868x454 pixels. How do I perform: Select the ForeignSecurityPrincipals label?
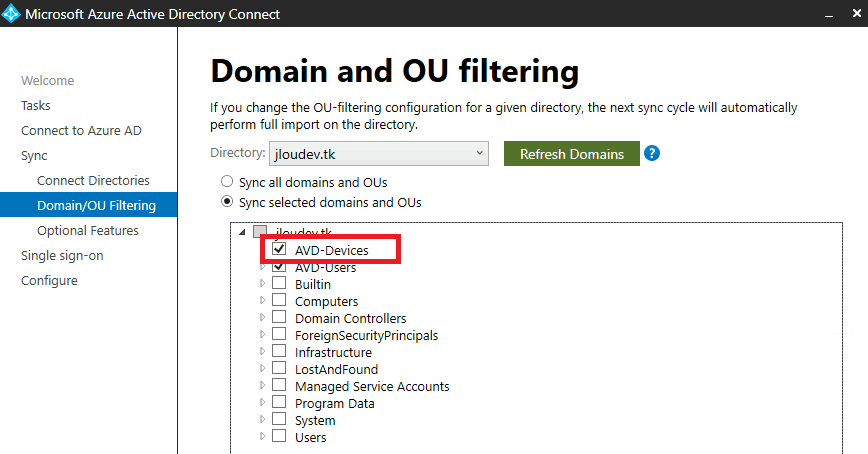tap(366, 336)
